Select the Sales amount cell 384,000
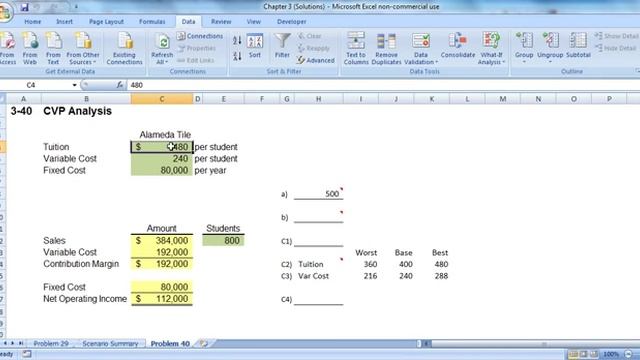The width and height of the screenshot is (640, 360). pyautogui.click(x=162, y=241)
